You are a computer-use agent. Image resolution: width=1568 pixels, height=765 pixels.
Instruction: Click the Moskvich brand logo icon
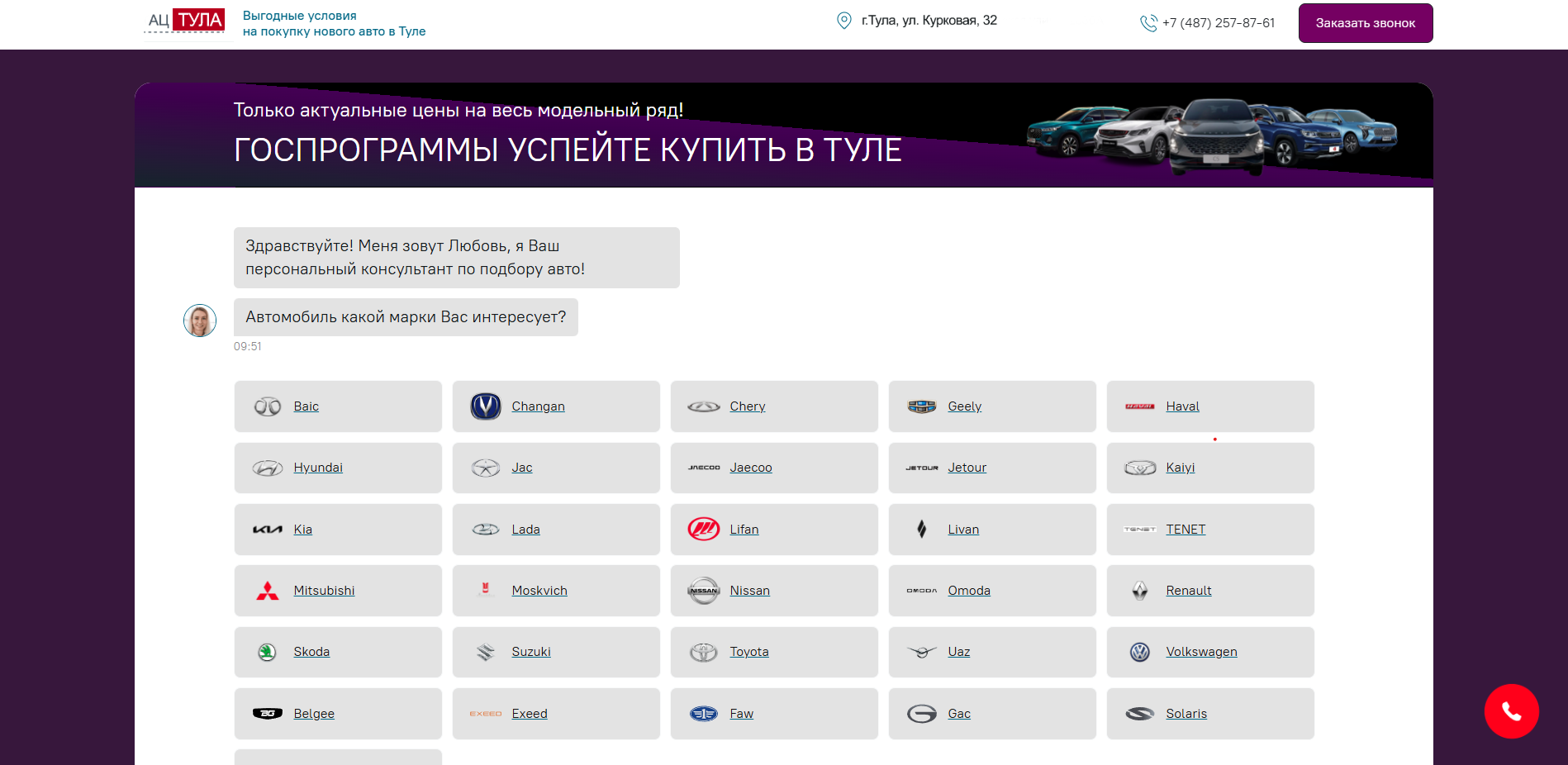click(486, 589)
